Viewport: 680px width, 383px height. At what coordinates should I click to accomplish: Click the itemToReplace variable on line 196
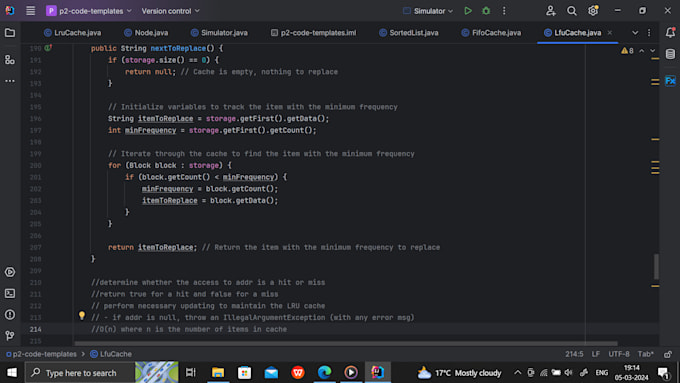coord(166,118)
